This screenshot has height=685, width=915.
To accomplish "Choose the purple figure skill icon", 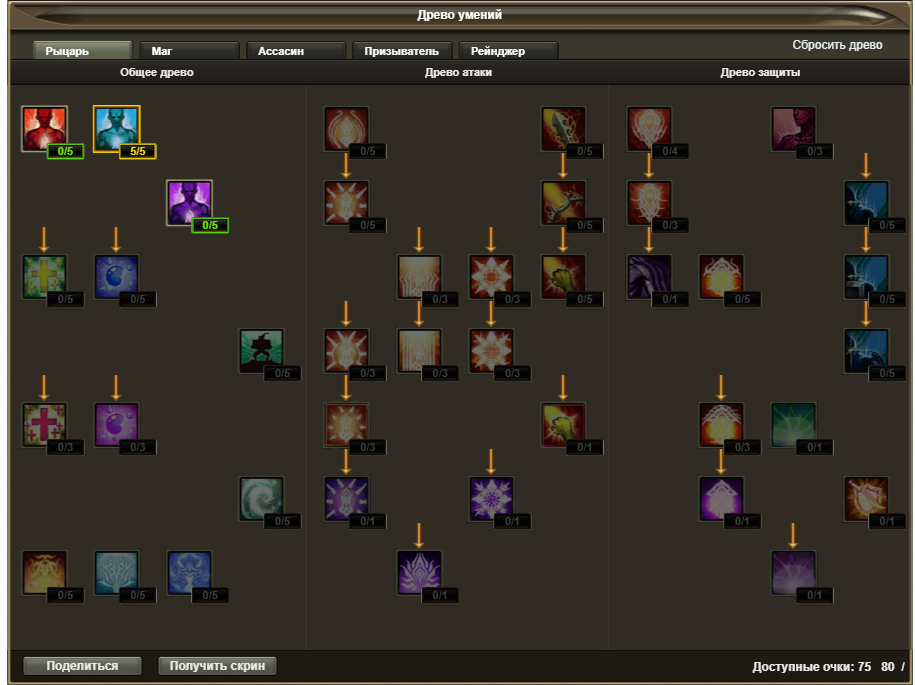I will (189, 202).
